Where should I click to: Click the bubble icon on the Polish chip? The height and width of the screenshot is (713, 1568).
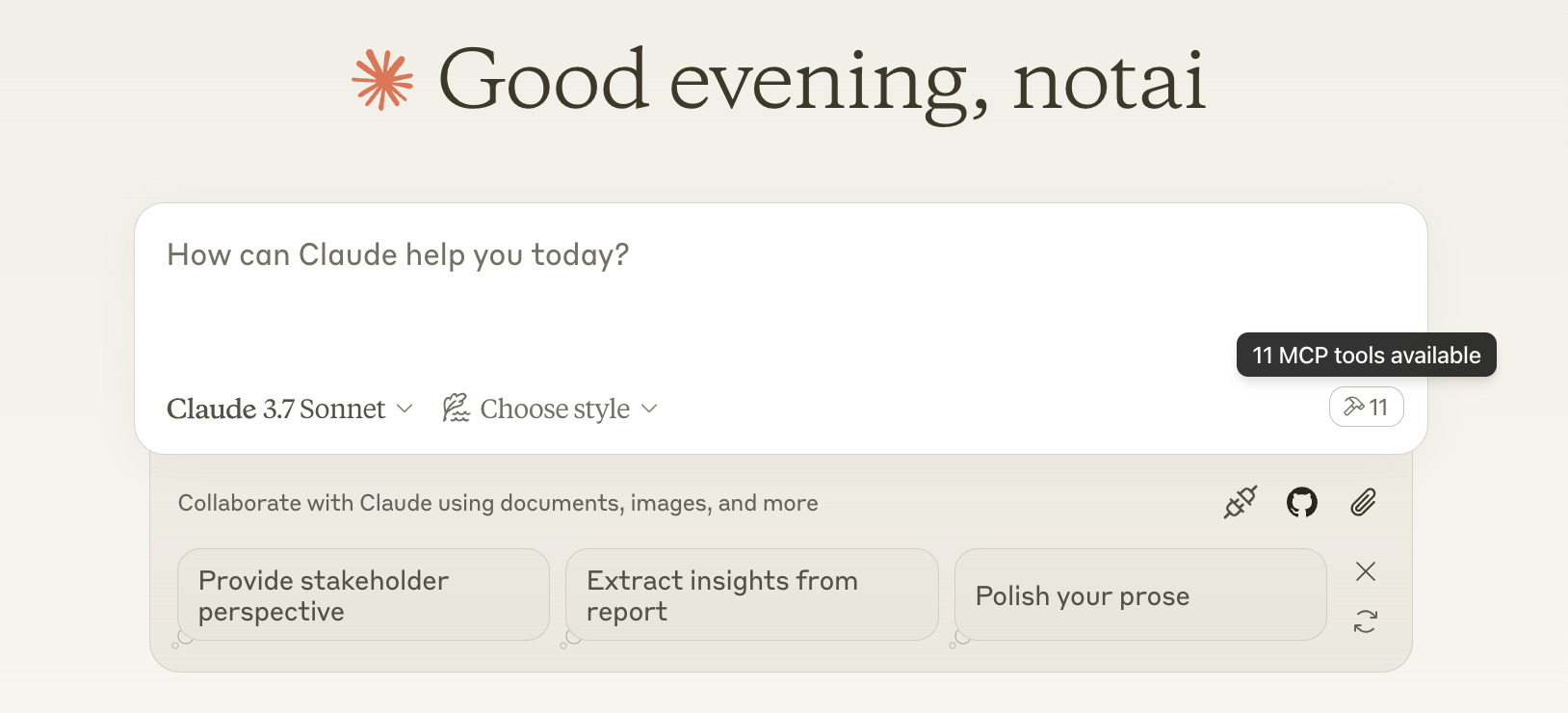pos(959,639)
